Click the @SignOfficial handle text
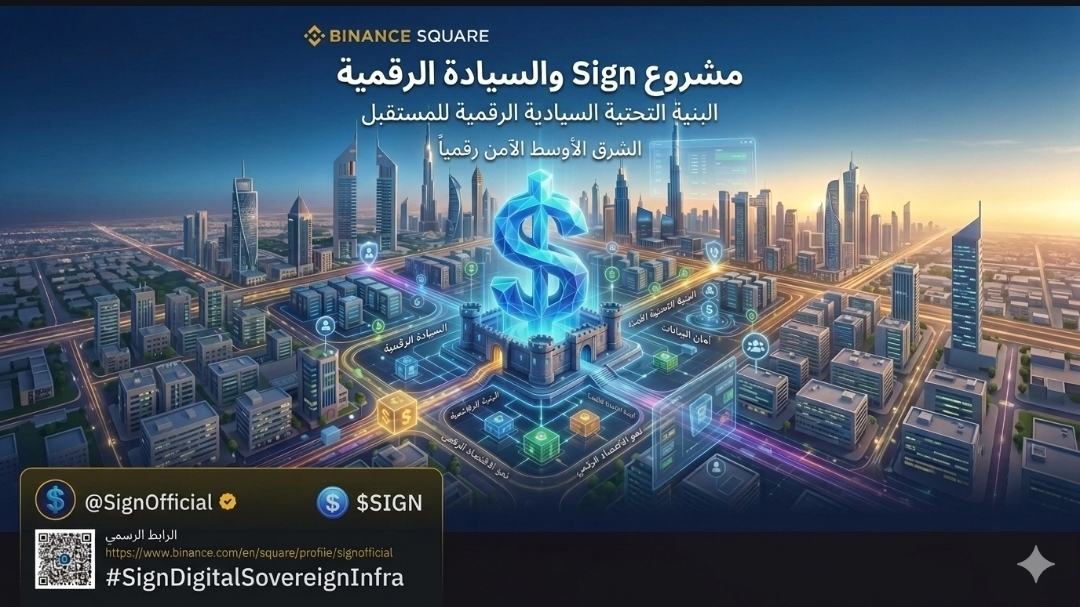Viewport: 1080px width, 607px height. [148, 502]
